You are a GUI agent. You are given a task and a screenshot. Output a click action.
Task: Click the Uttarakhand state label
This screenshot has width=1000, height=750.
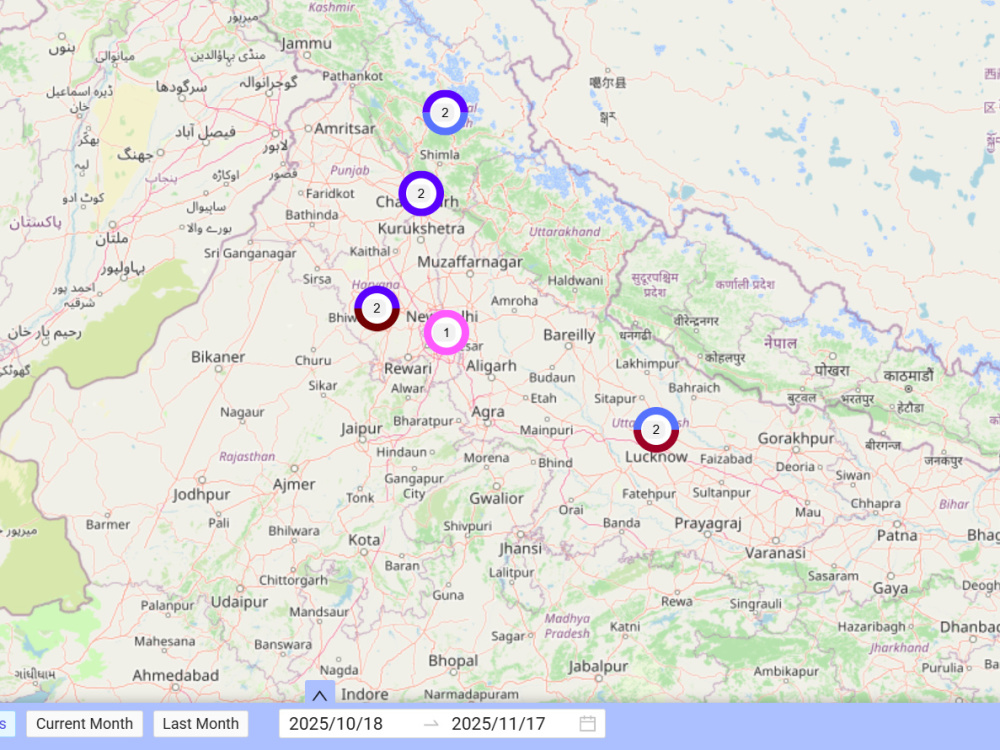pyautogui.click(x=564, y=232)
